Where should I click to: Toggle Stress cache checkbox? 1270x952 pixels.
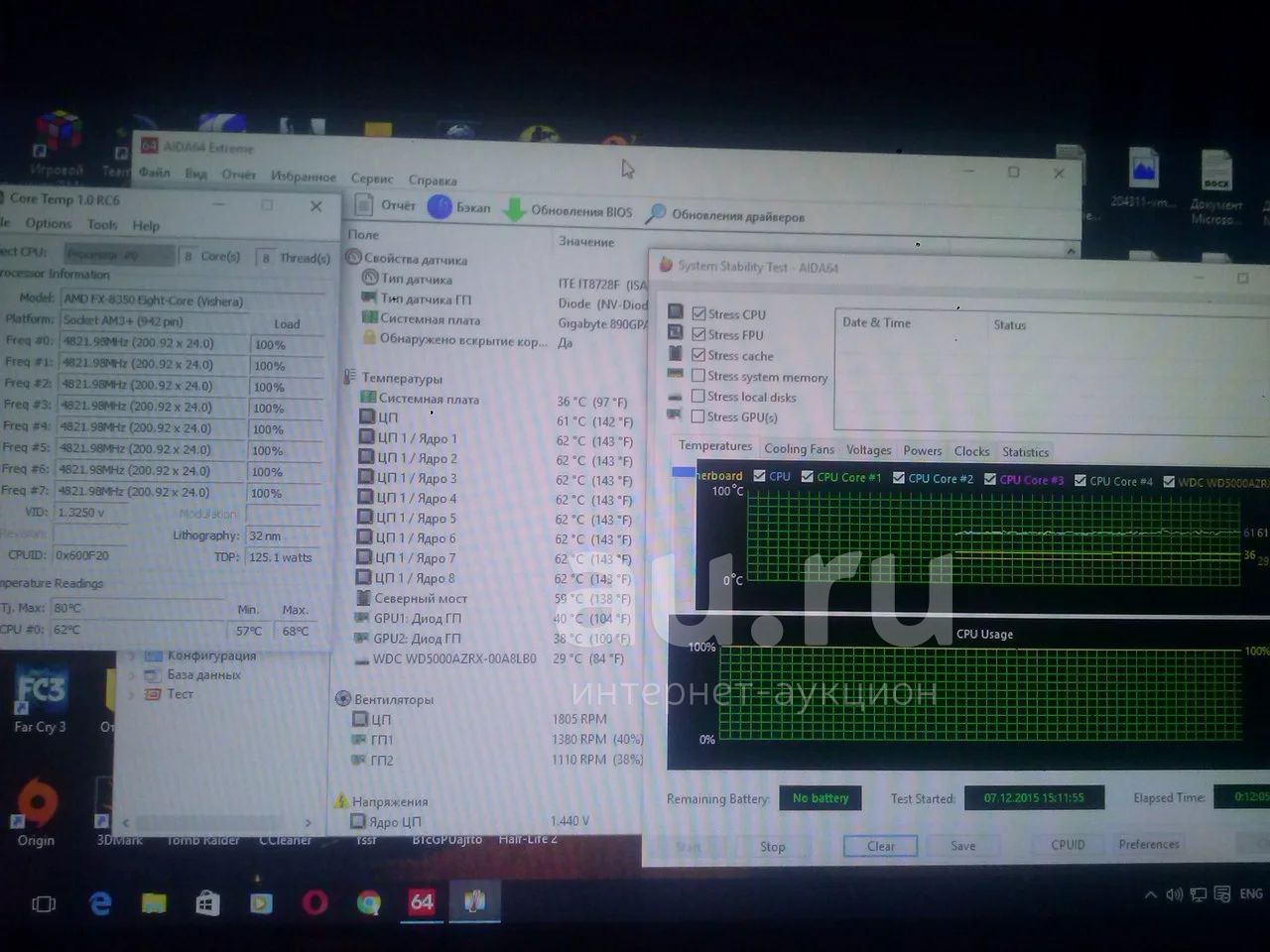tap(698, 355)
